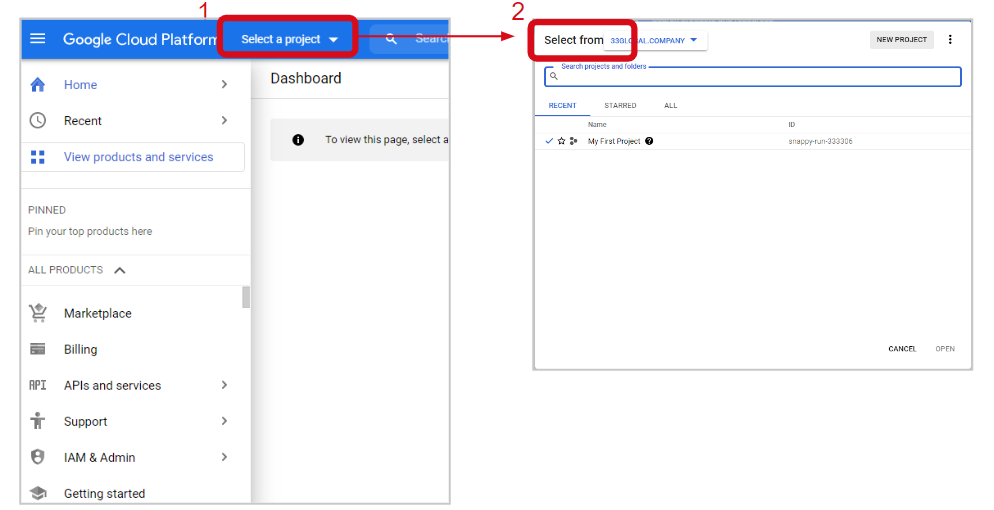
Task: Open the organization dropdown beside Select from
Action: 655,40
